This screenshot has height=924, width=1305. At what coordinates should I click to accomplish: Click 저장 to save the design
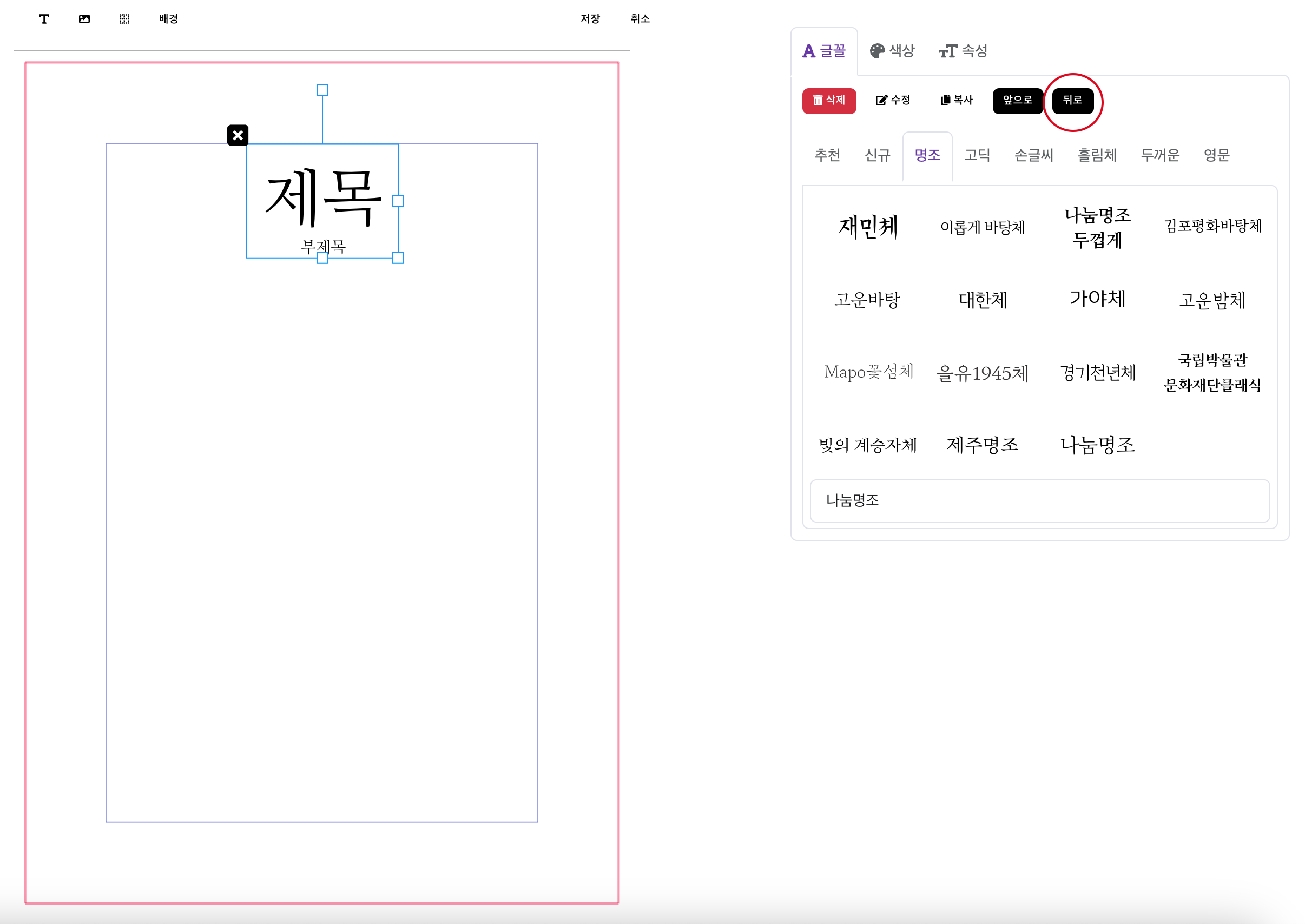(x=590, y=19)
